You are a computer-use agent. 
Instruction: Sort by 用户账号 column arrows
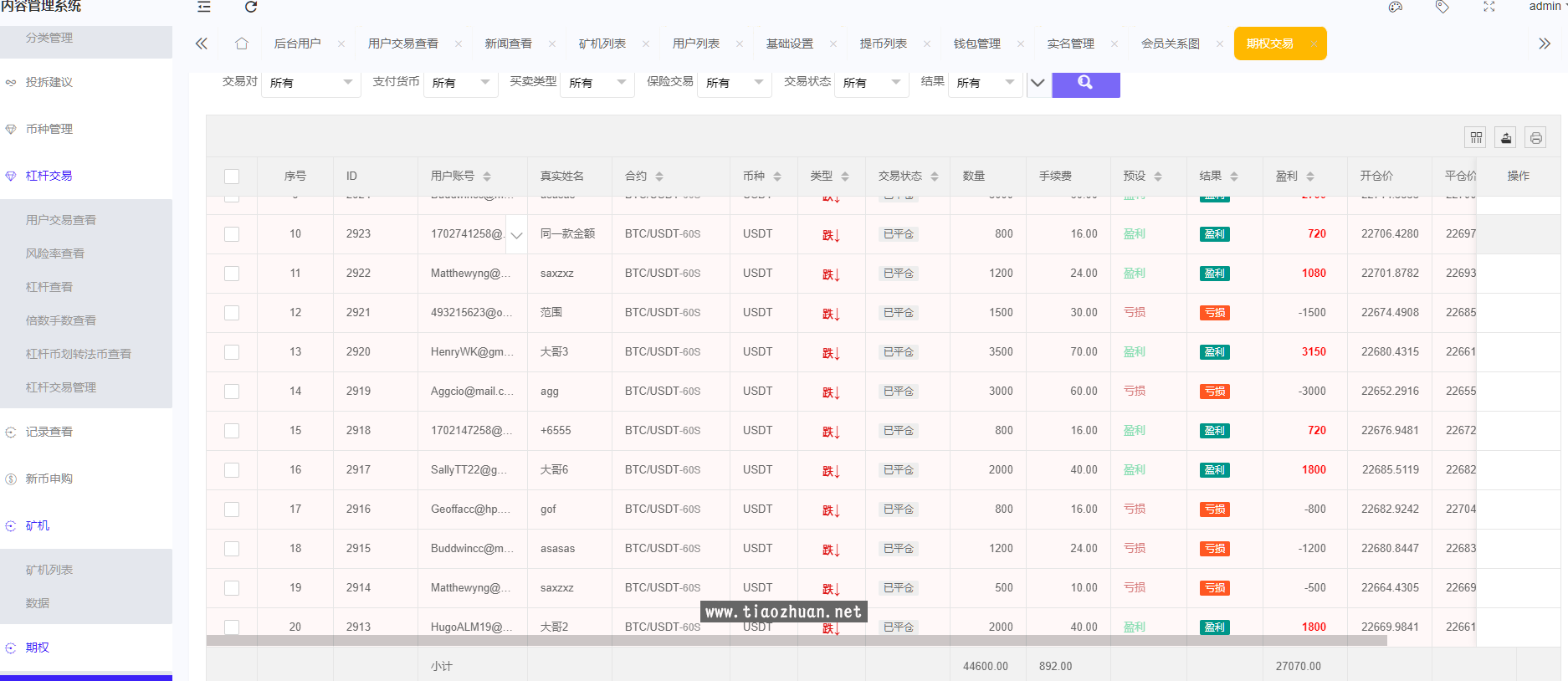[487, 177]
